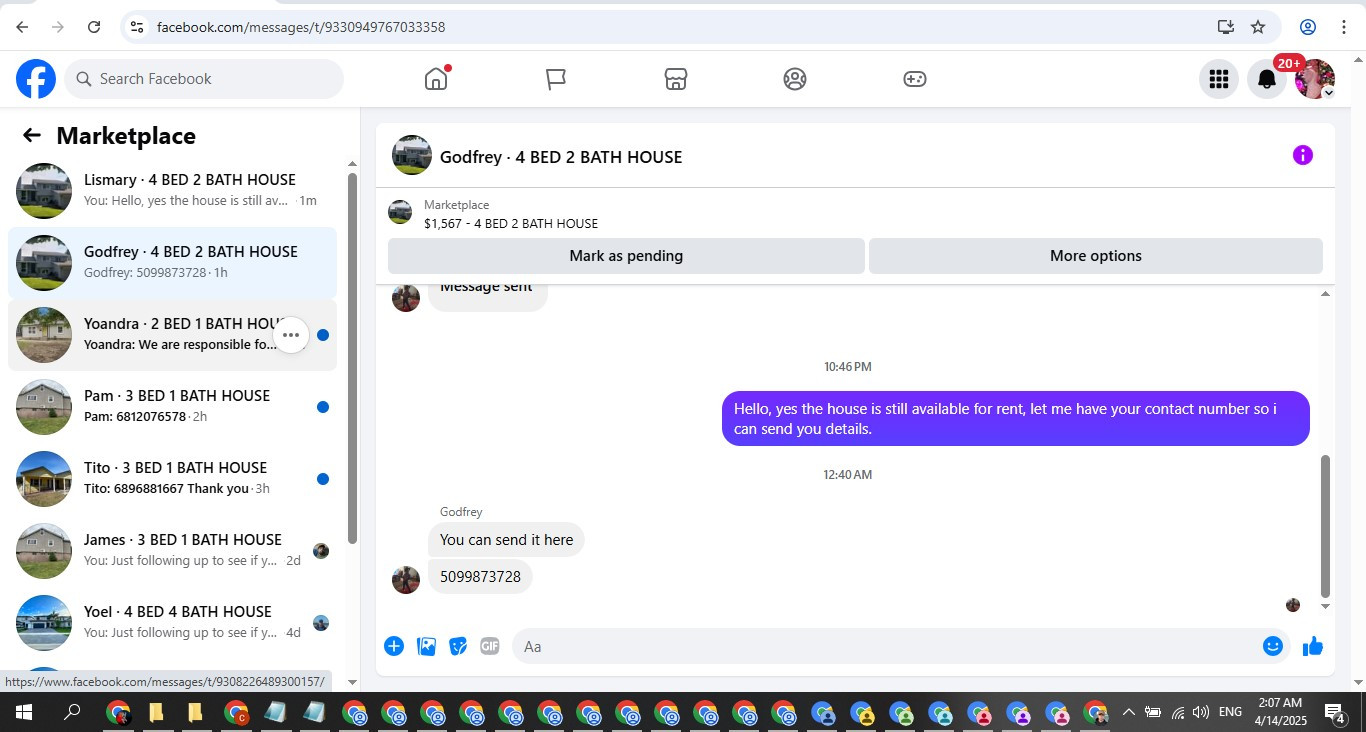
Task: Click the purple 'Hello, yes the house' message
Action: click(x=1016, y=419)
